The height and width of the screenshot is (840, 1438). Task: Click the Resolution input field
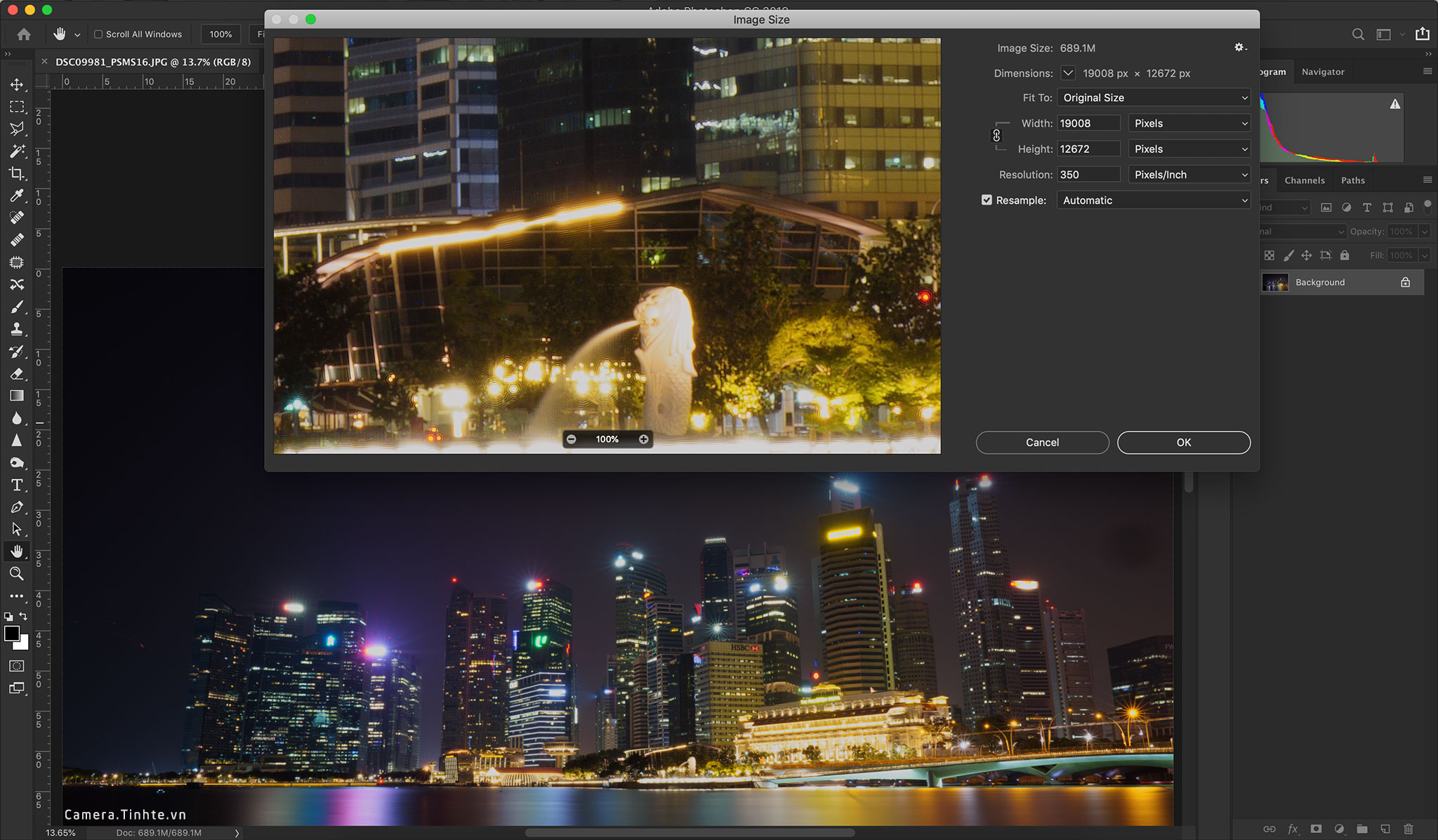(x=1088, y=175)
